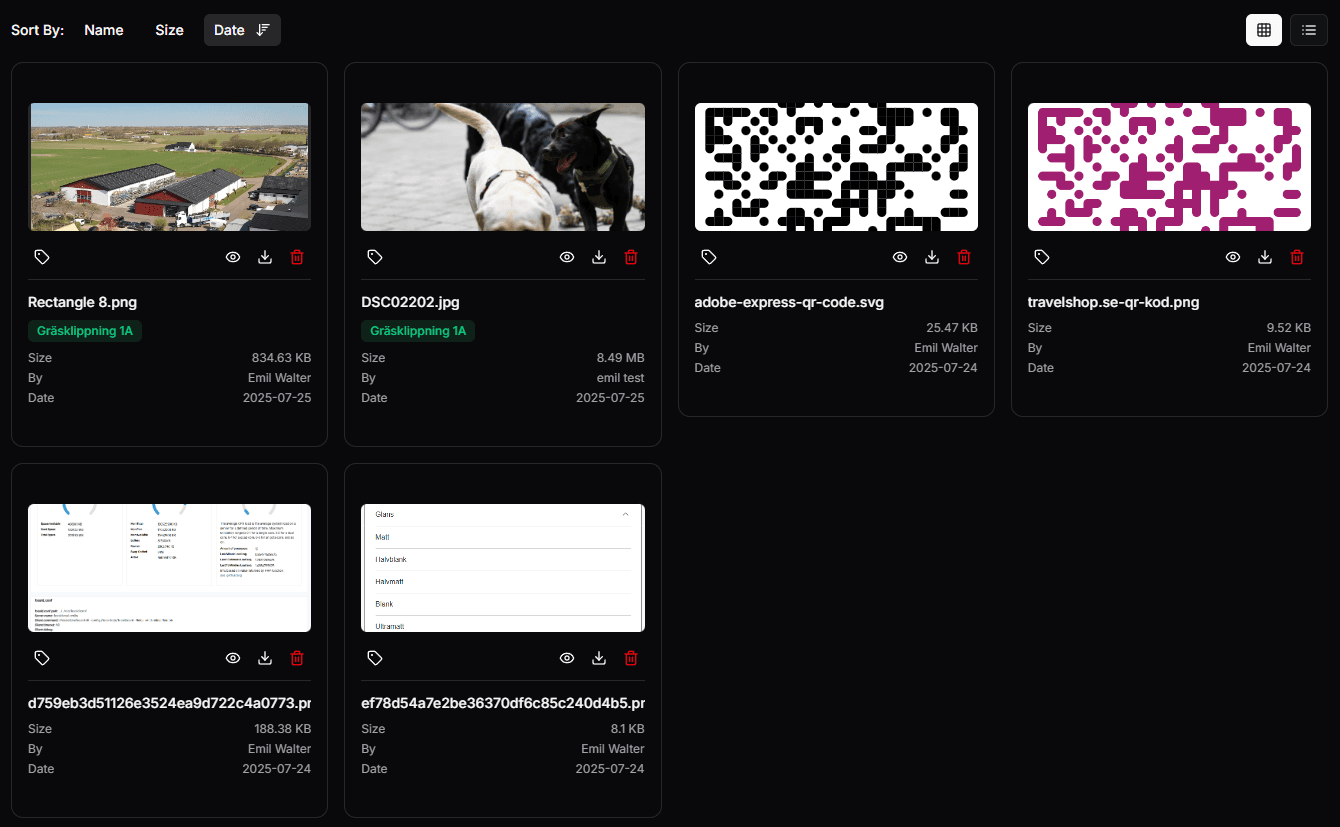Delete the d759eb3d51126e file
The image size is (1340, 827).
[x=297, y=658]
